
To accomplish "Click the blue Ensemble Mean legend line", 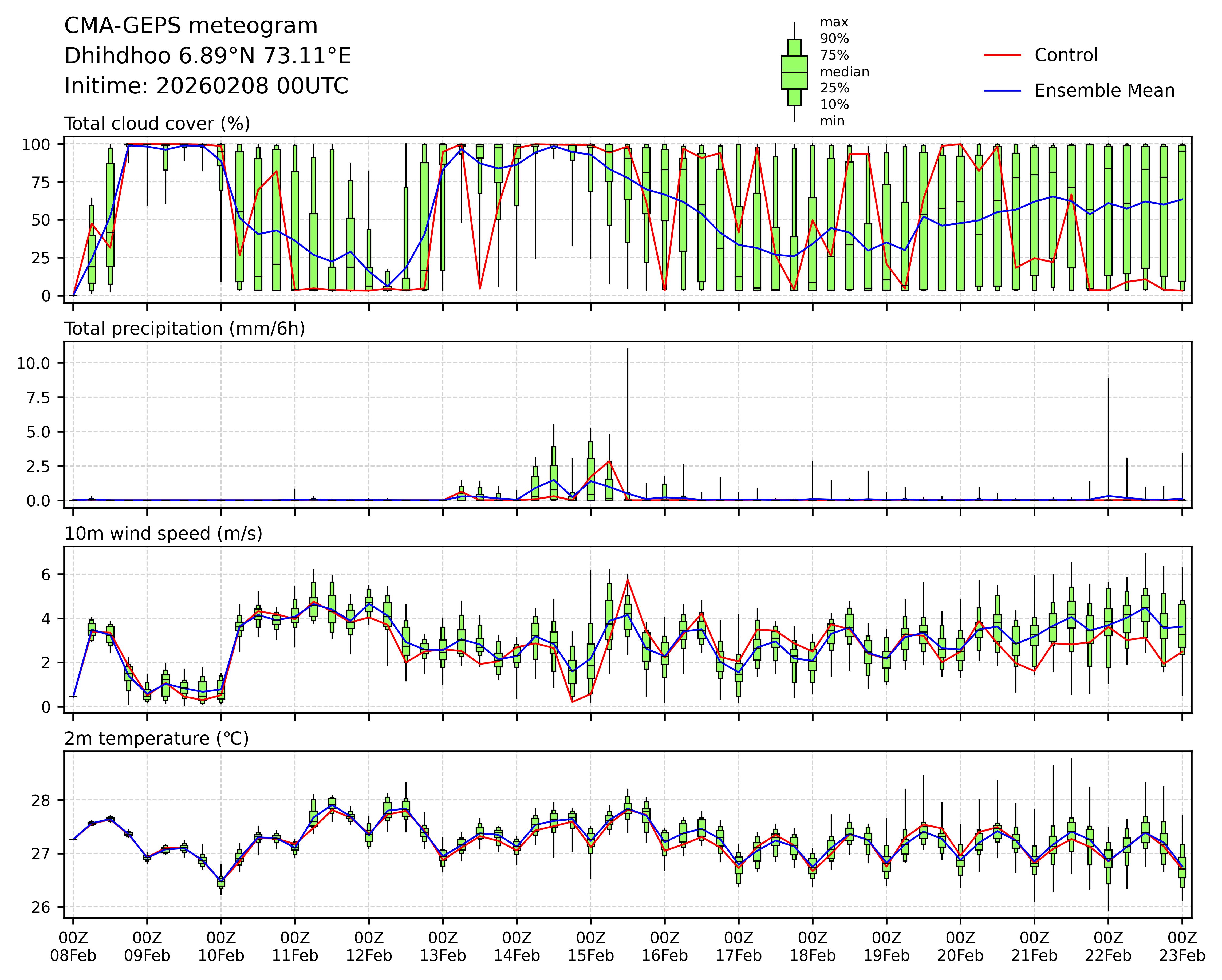I will 1002,91.
